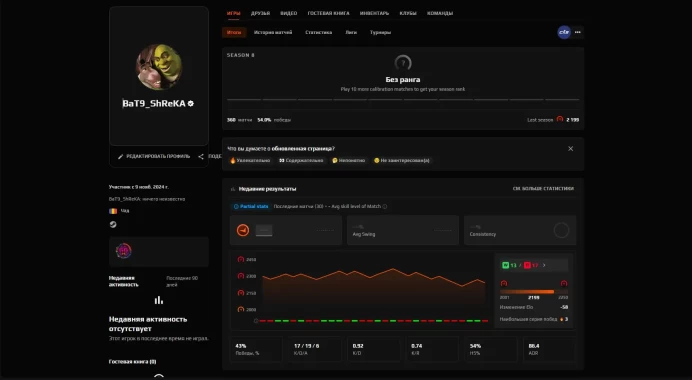Screen dimensions: 692x380
Task: Close the page feedback banner
Action: 570,149
